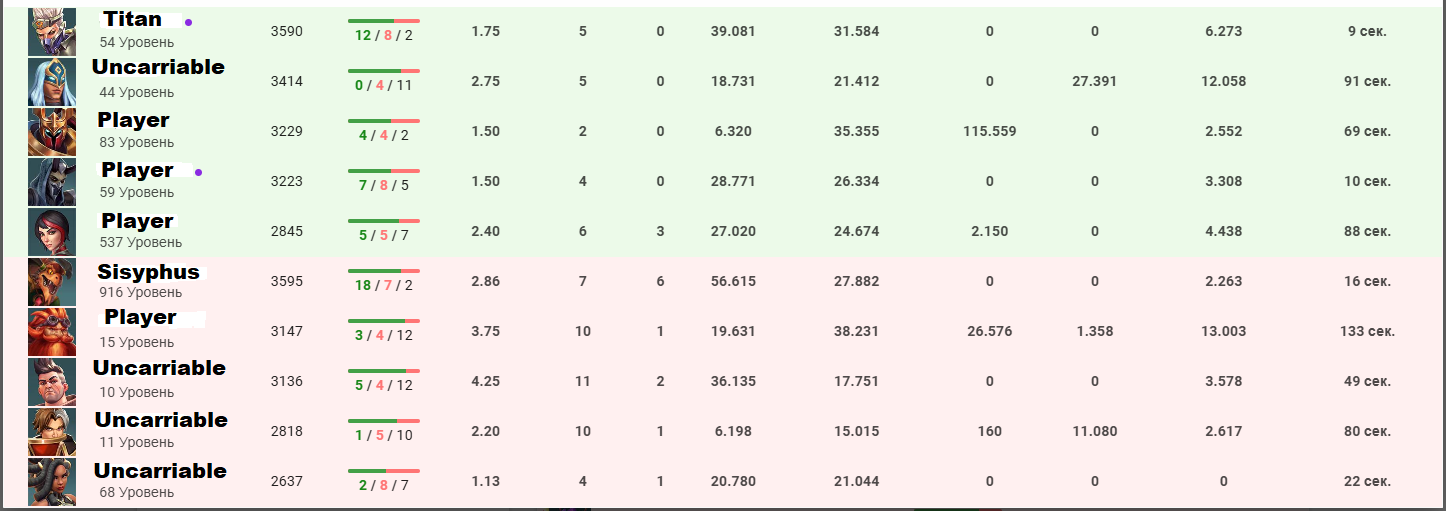Click purple dot beside level 59 Player
This screenshot has width=1446, height=511.
[x=198, y=172]
